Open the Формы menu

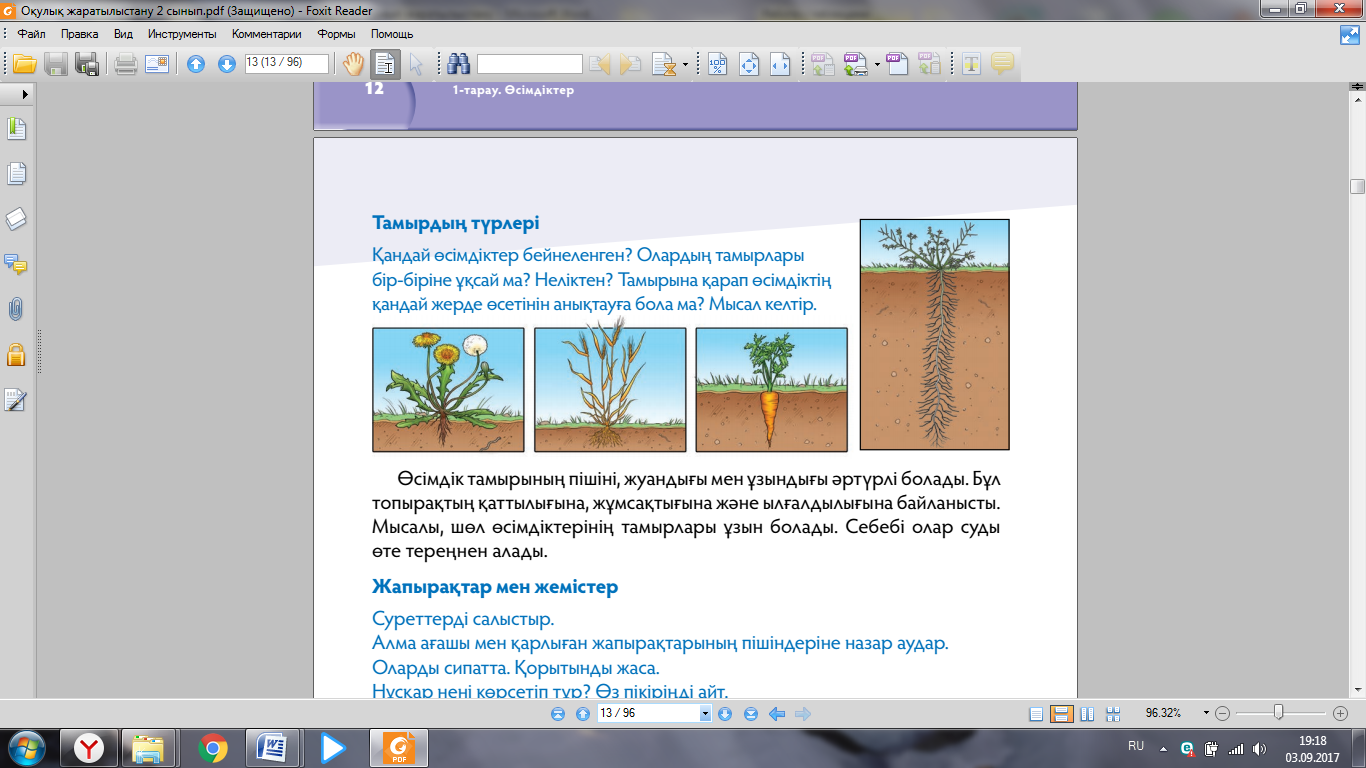[337, 33]
